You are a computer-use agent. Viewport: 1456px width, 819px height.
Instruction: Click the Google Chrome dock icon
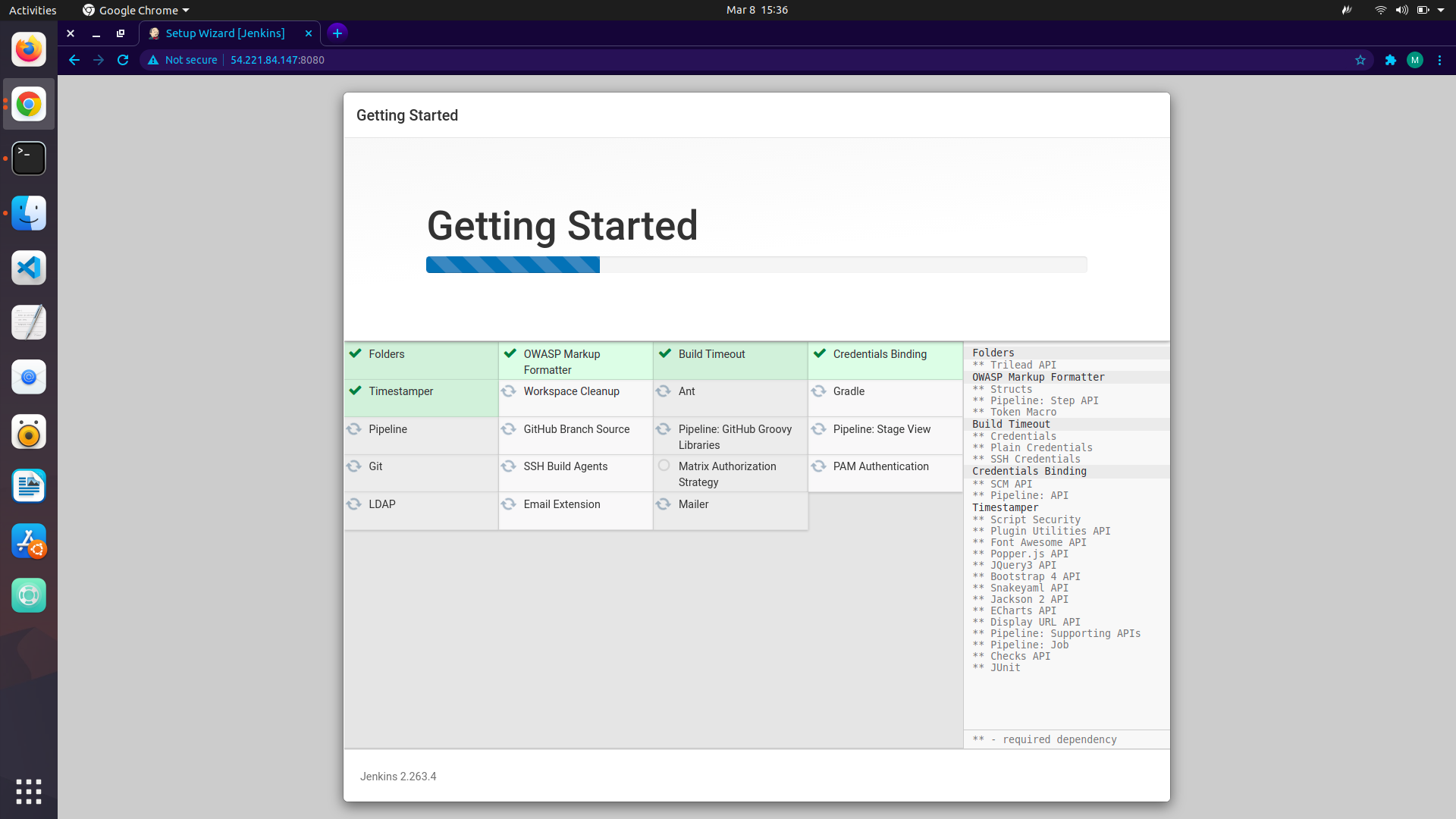(x=29, y=105)
